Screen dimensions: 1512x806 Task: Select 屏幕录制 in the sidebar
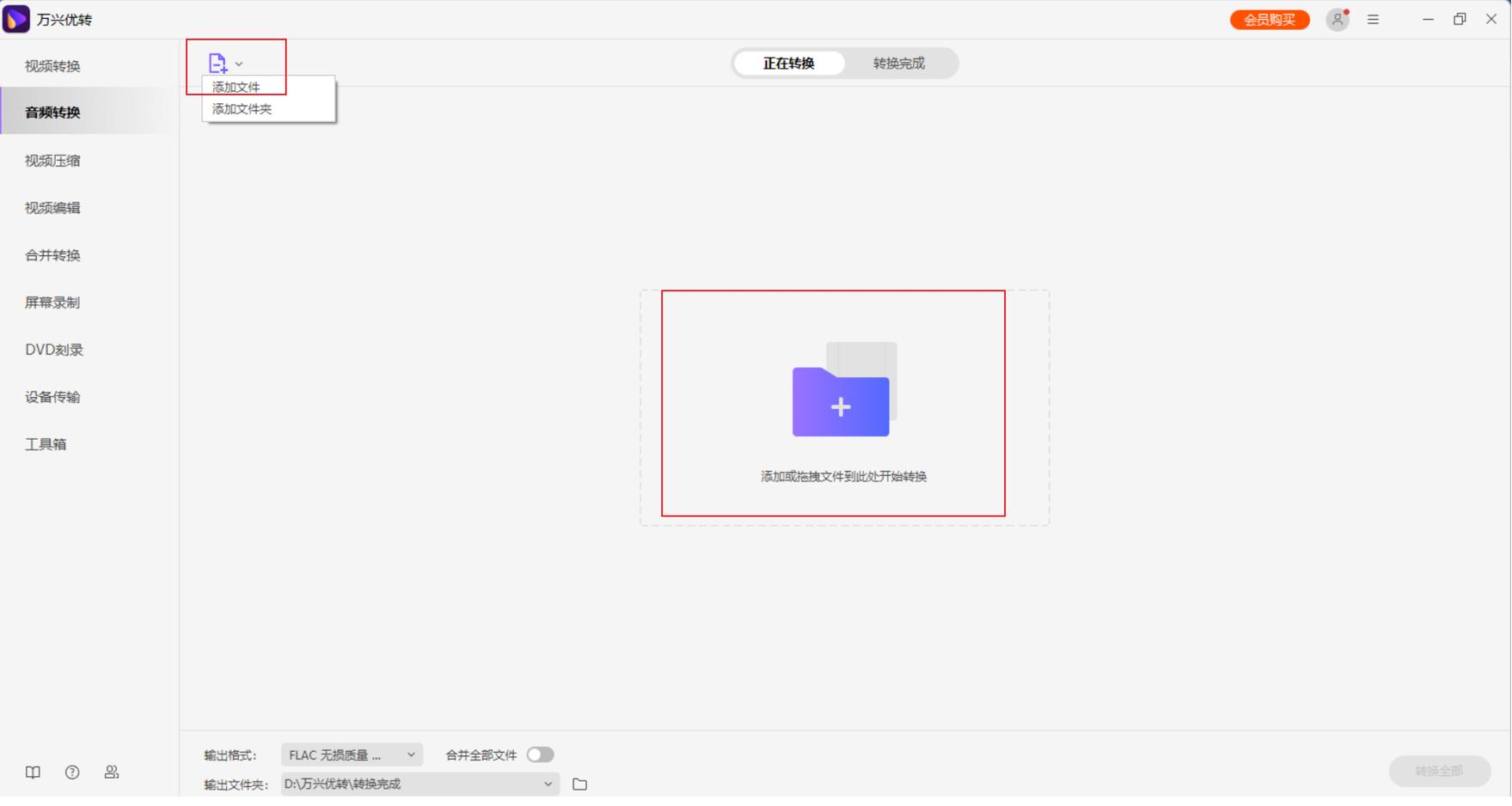[52, 302]
